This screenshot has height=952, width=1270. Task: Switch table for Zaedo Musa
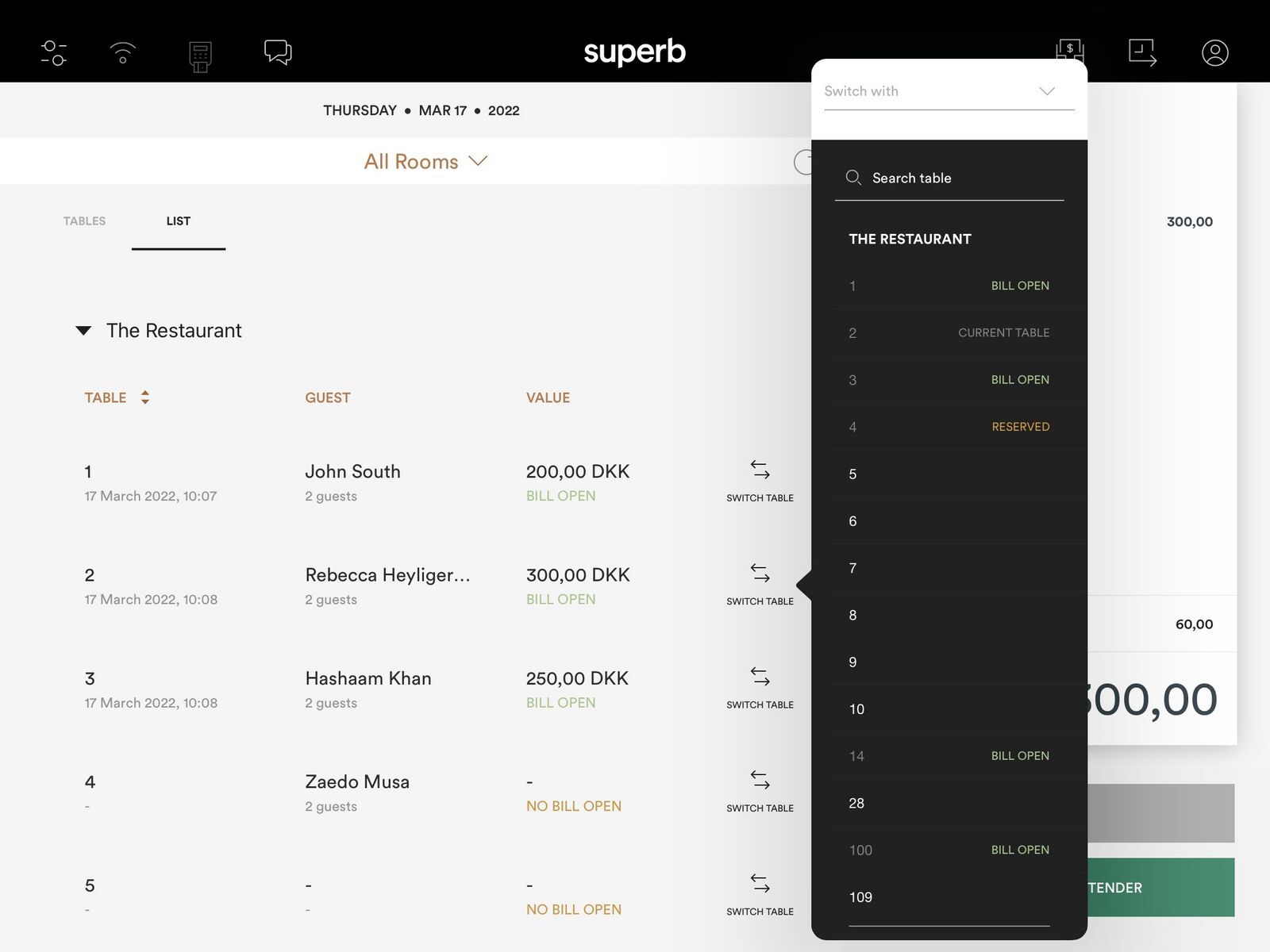(x=760, y=791)
